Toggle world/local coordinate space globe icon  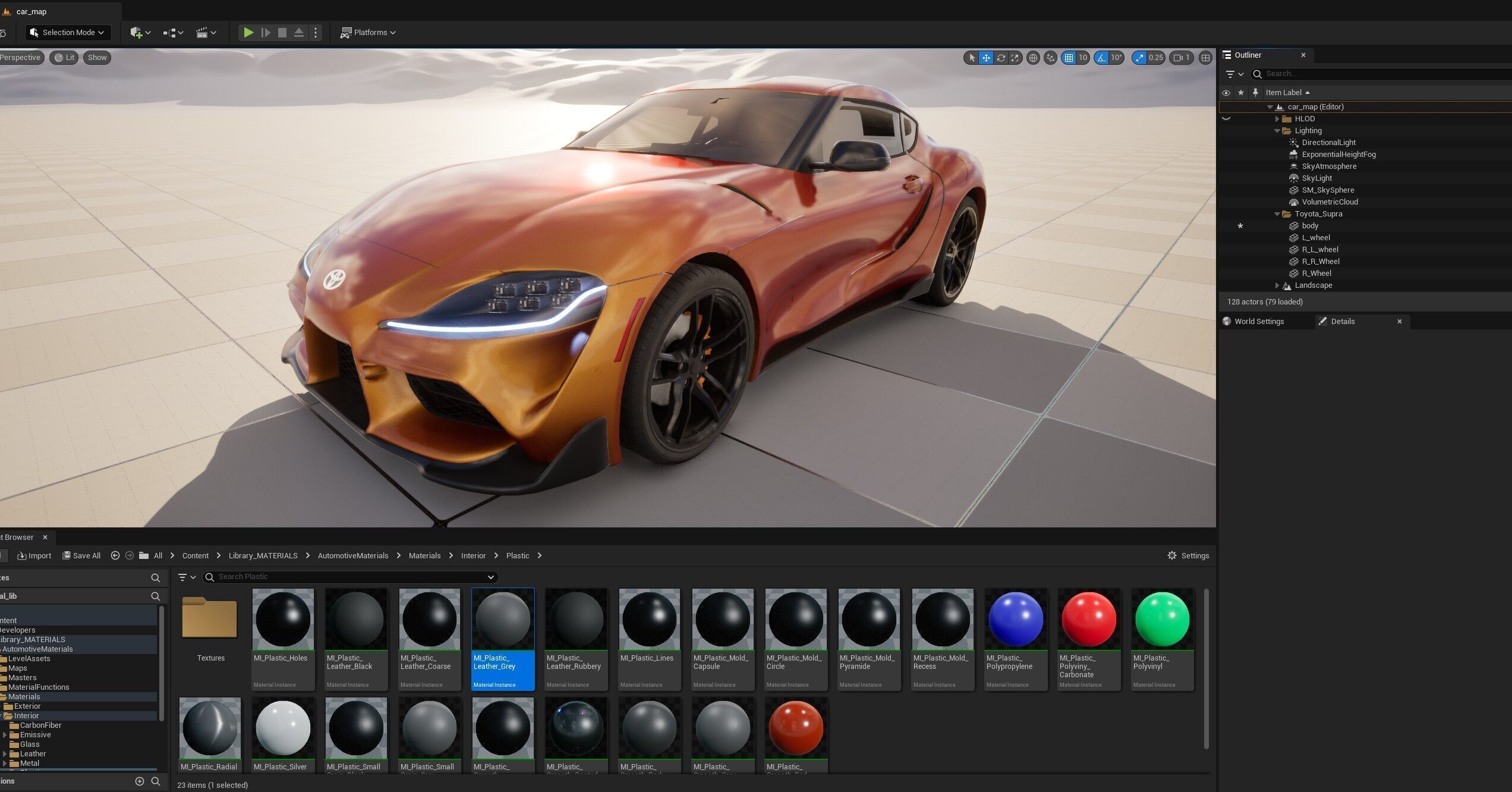coord(1033,58)
